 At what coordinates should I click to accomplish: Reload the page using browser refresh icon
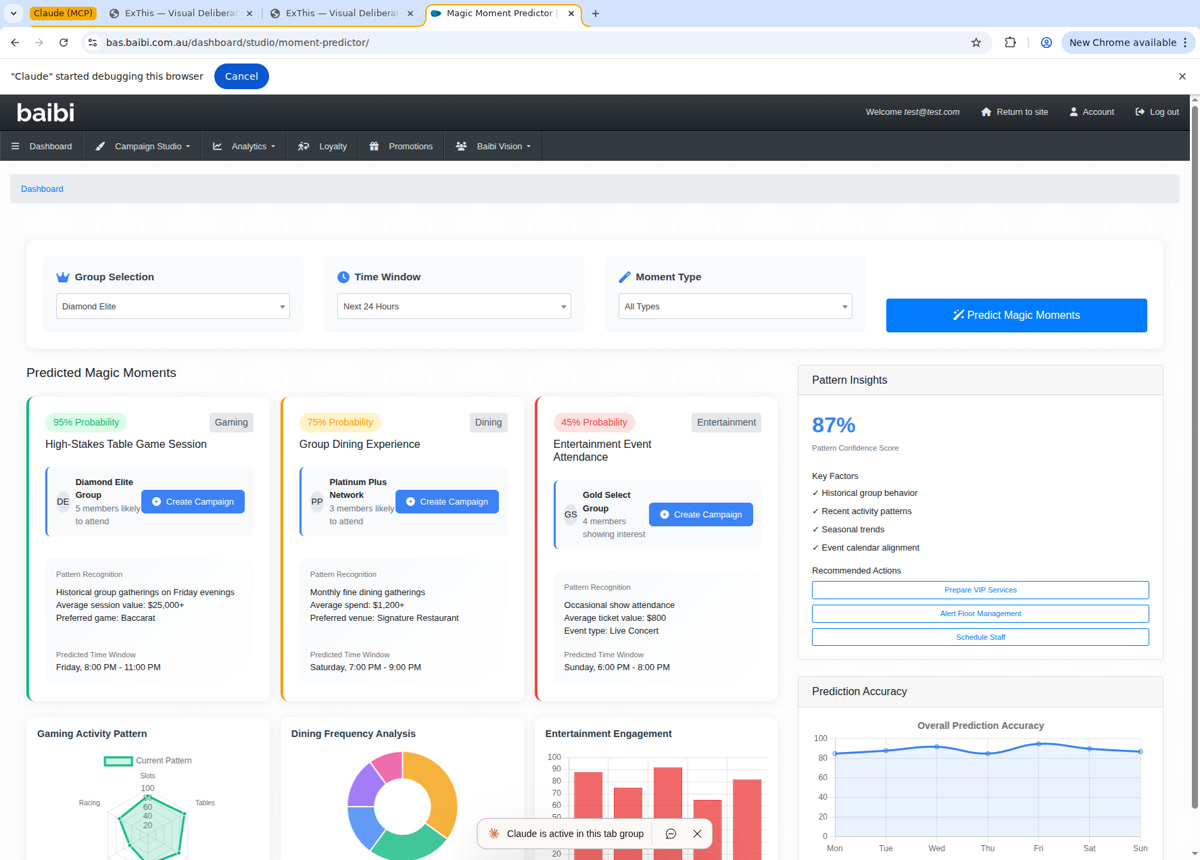click(x=63, y=43)
